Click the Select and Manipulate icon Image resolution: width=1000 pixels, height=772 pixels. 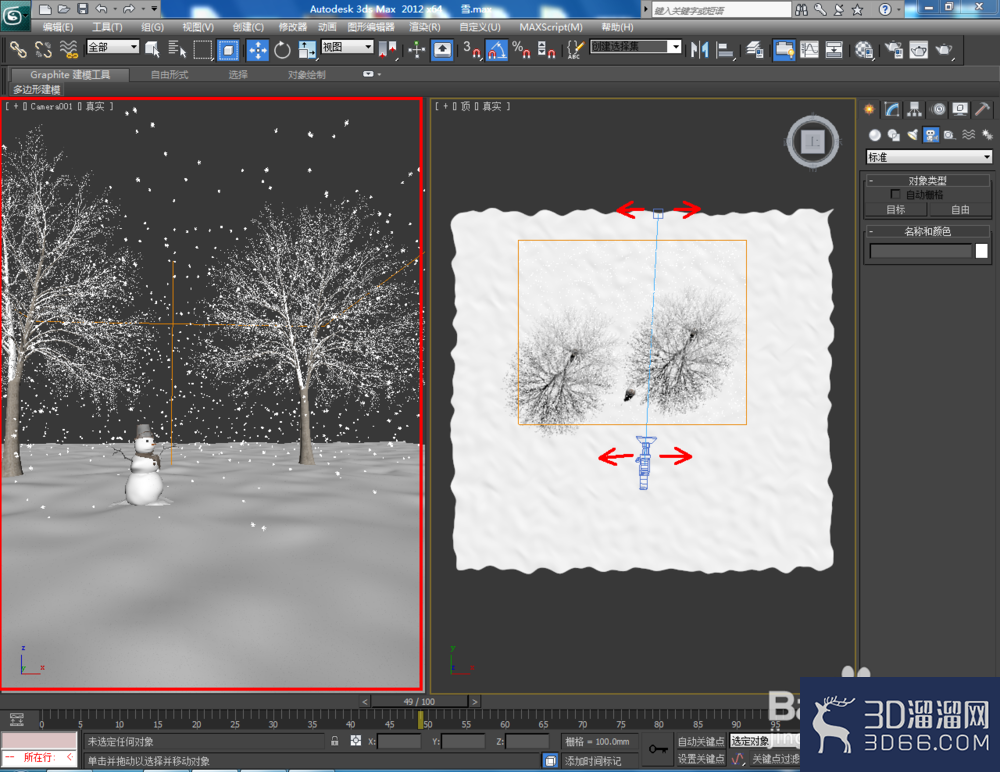click(x=416, y=49)
